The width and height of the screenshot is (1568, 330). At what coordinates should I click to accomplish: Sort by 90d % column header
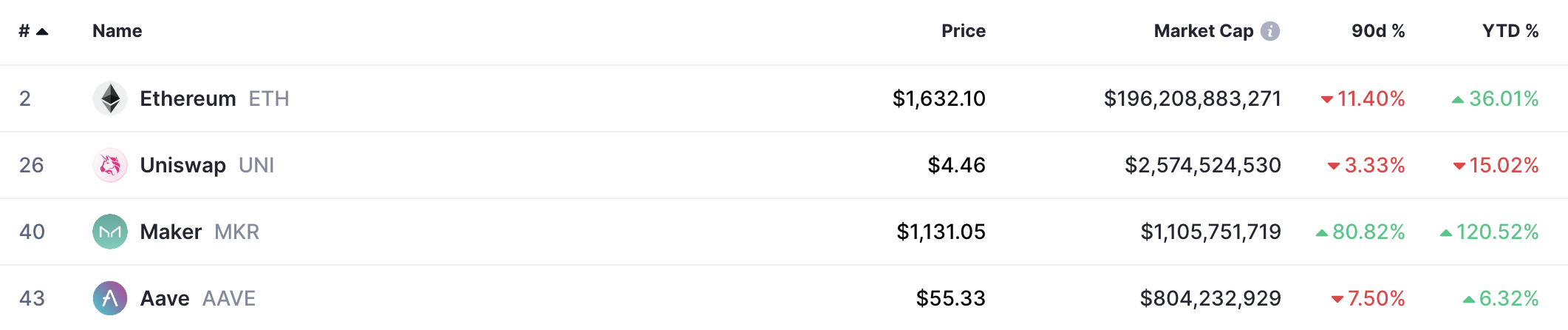[x=1377, y=31]
